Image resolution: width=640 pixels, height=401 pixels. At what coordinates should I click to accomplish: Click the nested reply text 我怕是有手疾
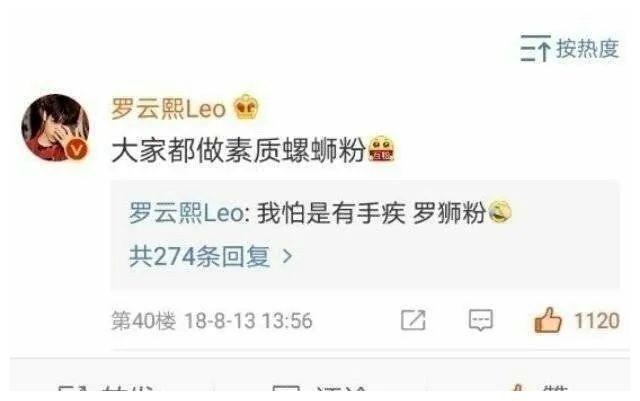click(331, 213)
